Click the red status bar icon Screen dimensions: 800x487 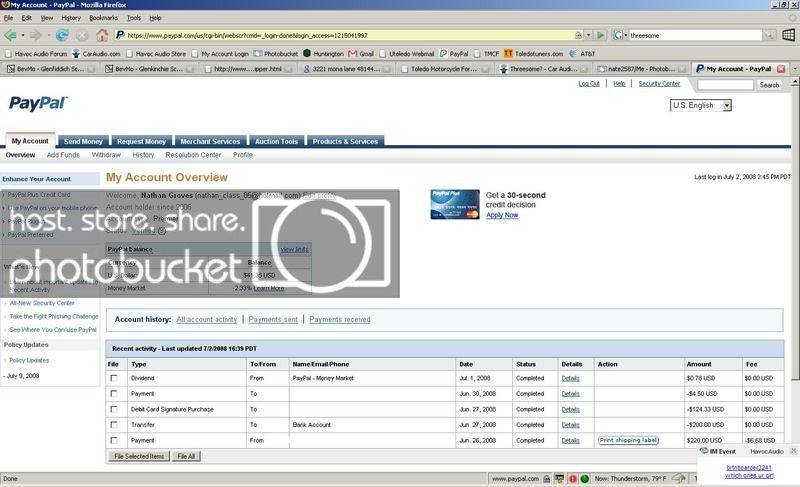tap(572, 479)
